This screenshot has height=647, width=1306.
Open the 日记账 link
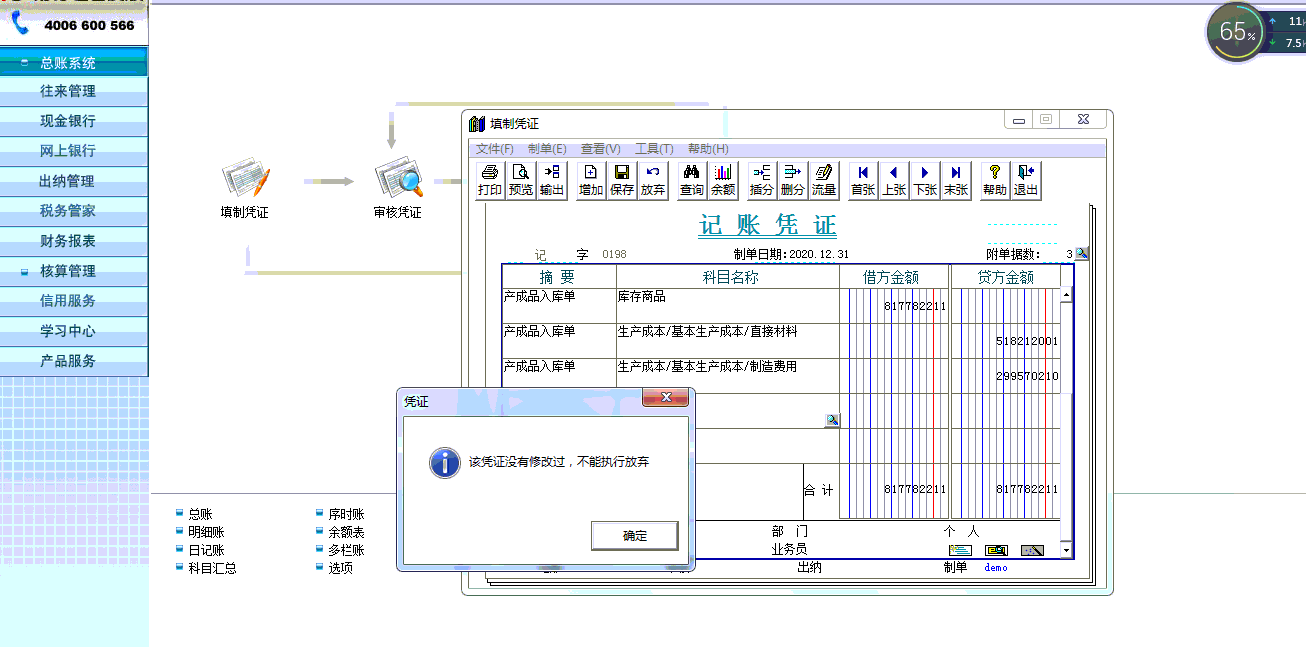pos(206,550)
